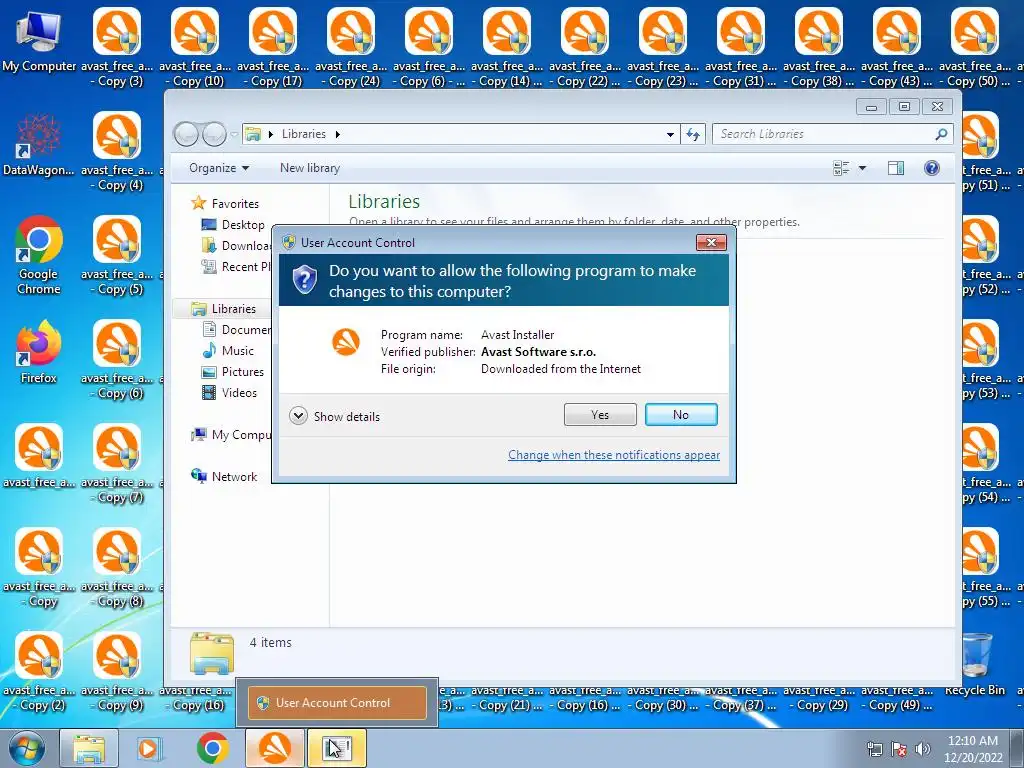
Task: Click New library in the Libraries toolbar
Action: 310,168
